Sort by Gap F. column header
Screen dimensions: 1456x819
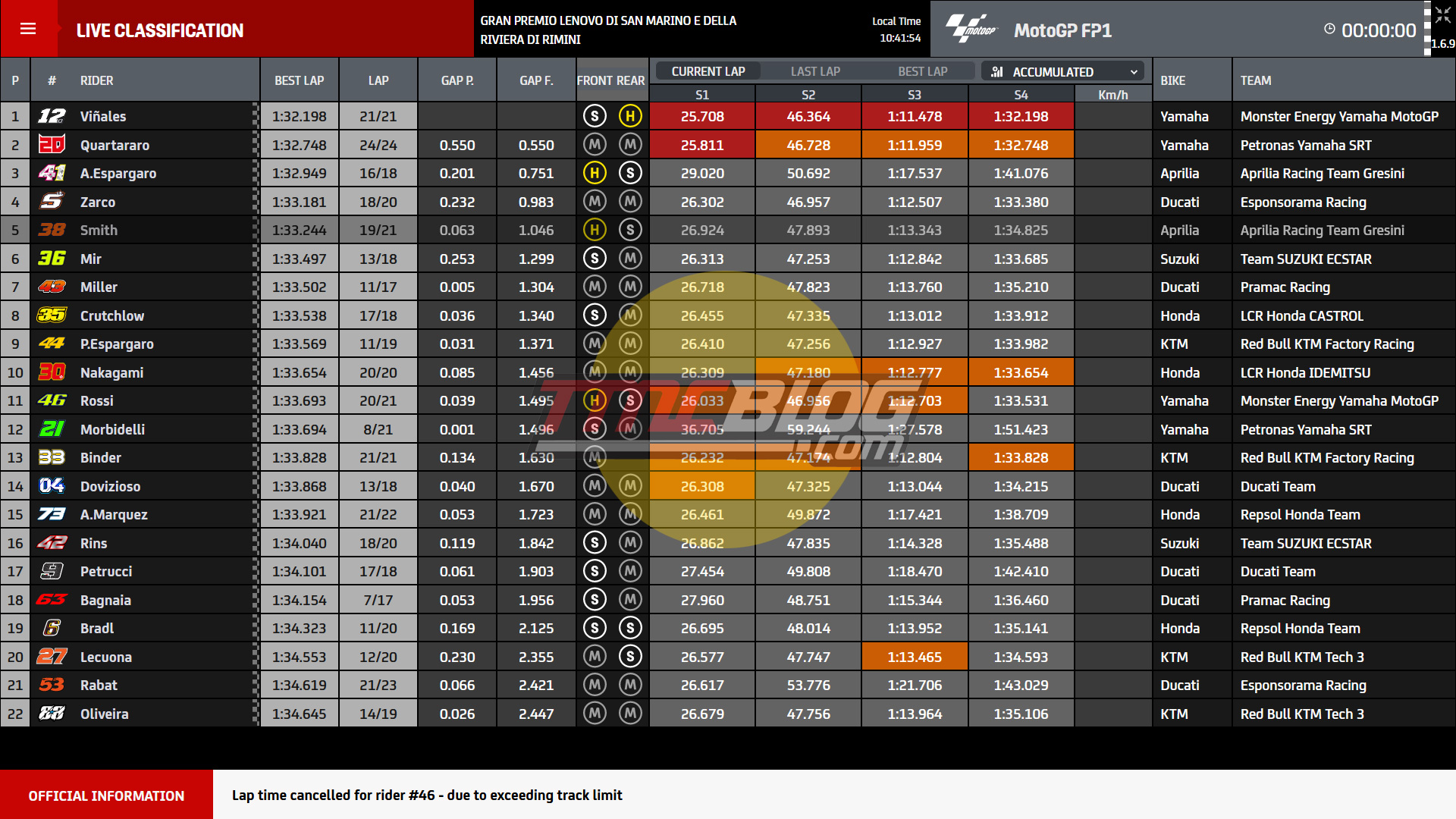(536, 80)
